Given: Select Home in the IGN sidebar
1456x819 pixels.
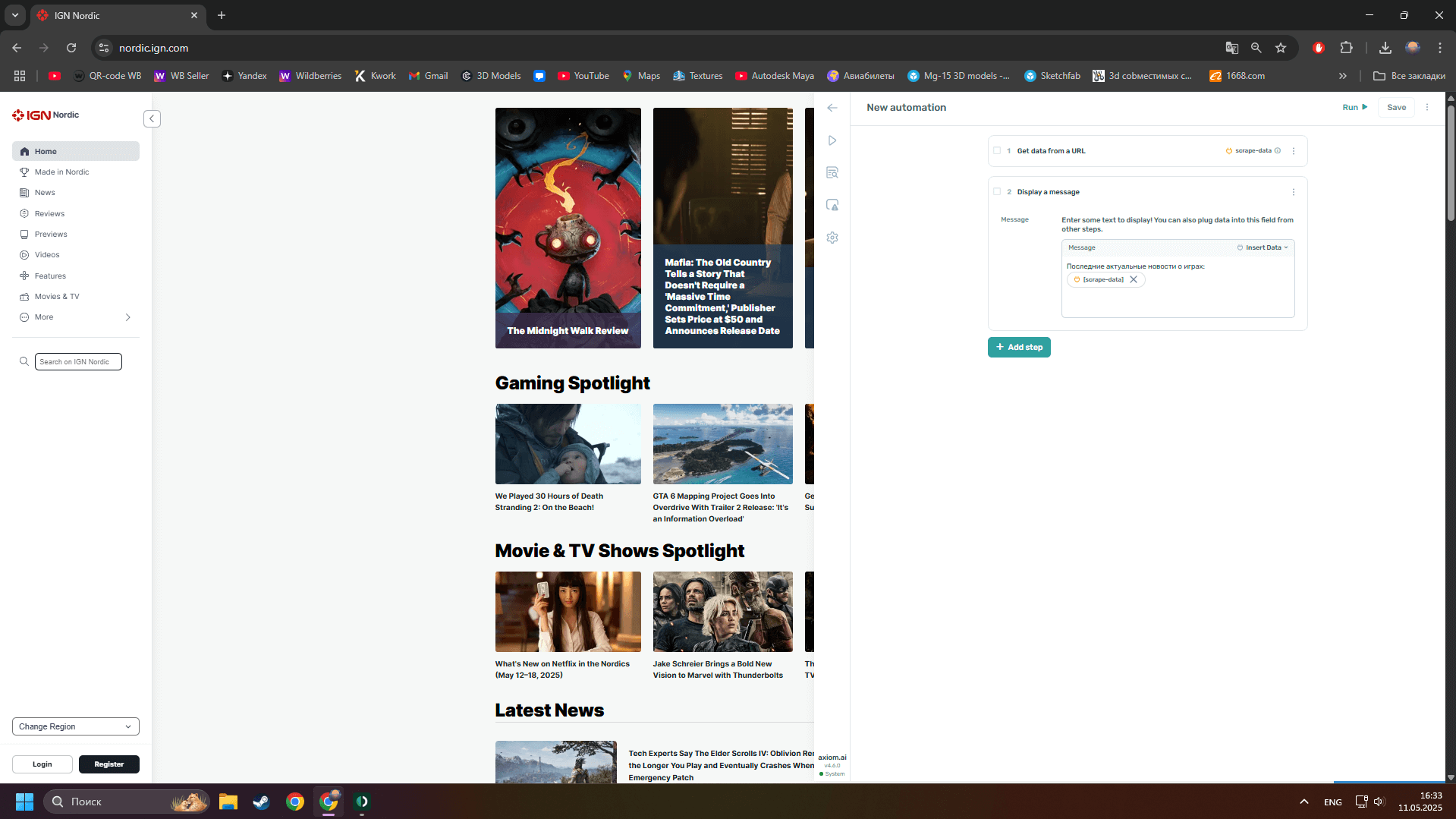Looking at the screenshot, I should (x=76, y=151).
